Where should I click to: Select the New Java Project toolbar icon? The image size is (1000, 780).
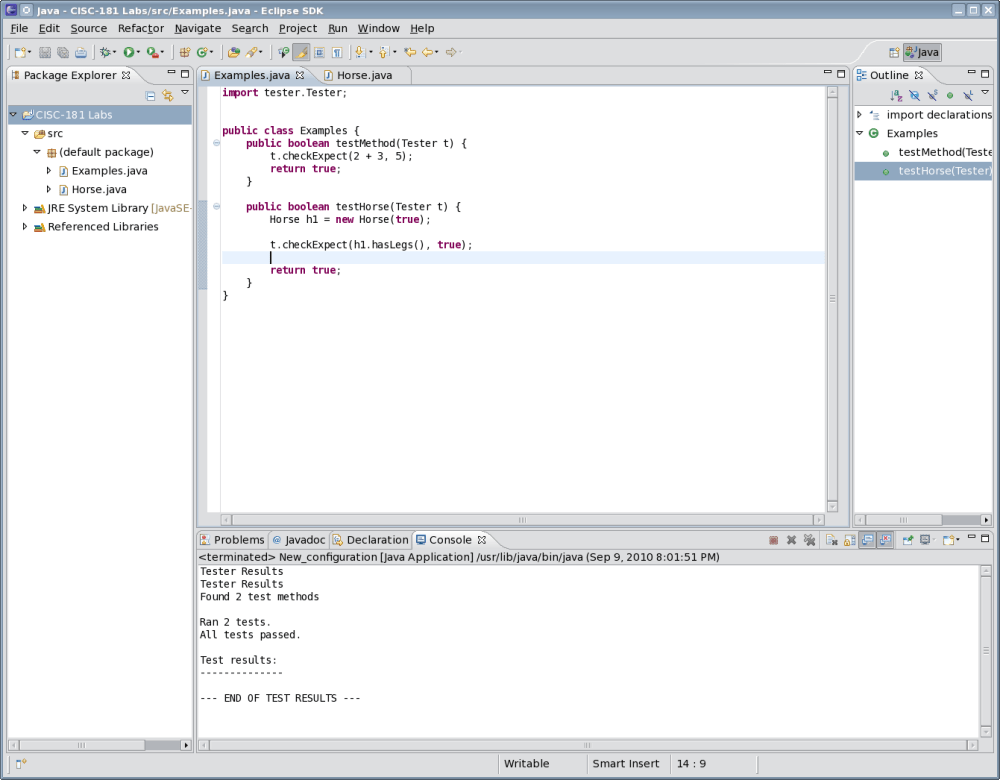coord(185,52)
